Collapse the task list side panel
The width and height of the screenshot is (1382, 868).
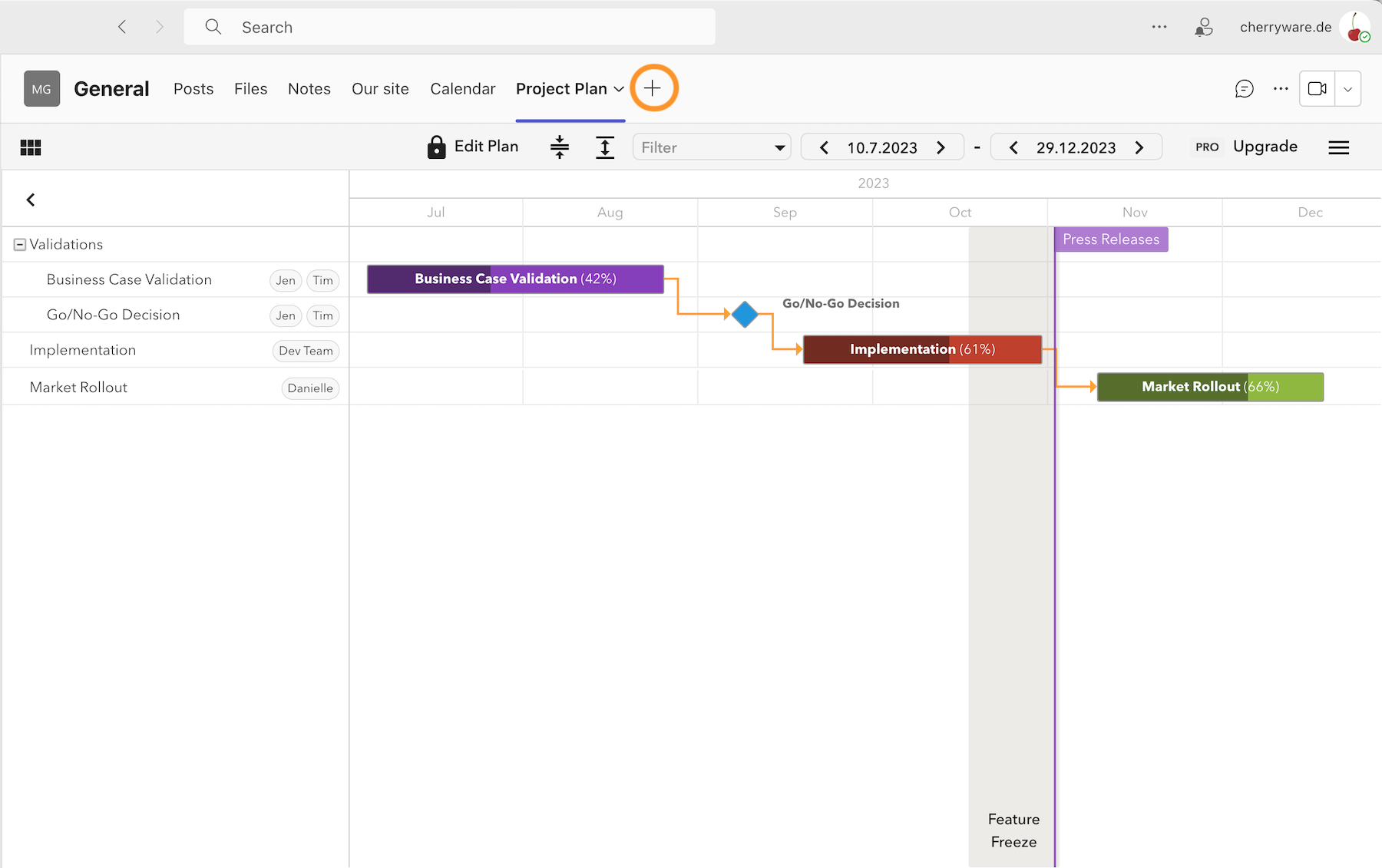(x=31, y=200)
